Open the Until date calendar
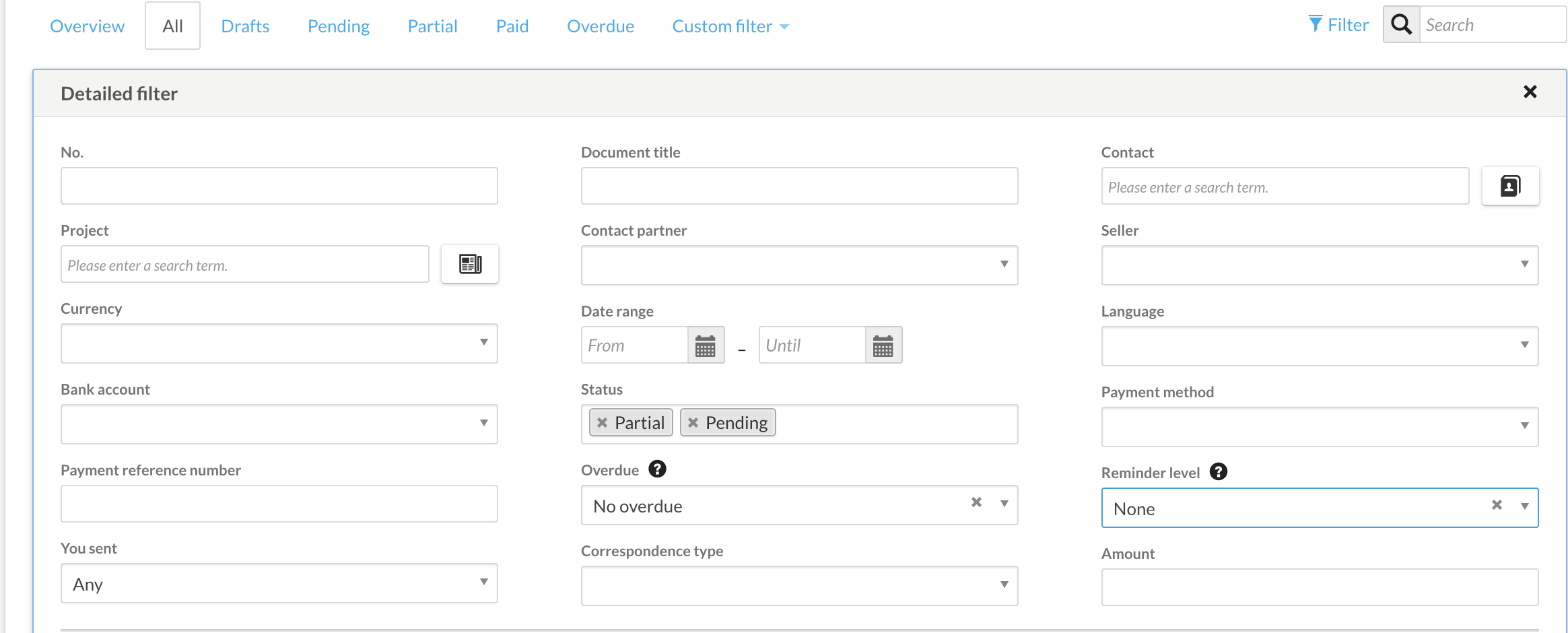The width and height of the screenshot is (1568, 633). point(883,345)
